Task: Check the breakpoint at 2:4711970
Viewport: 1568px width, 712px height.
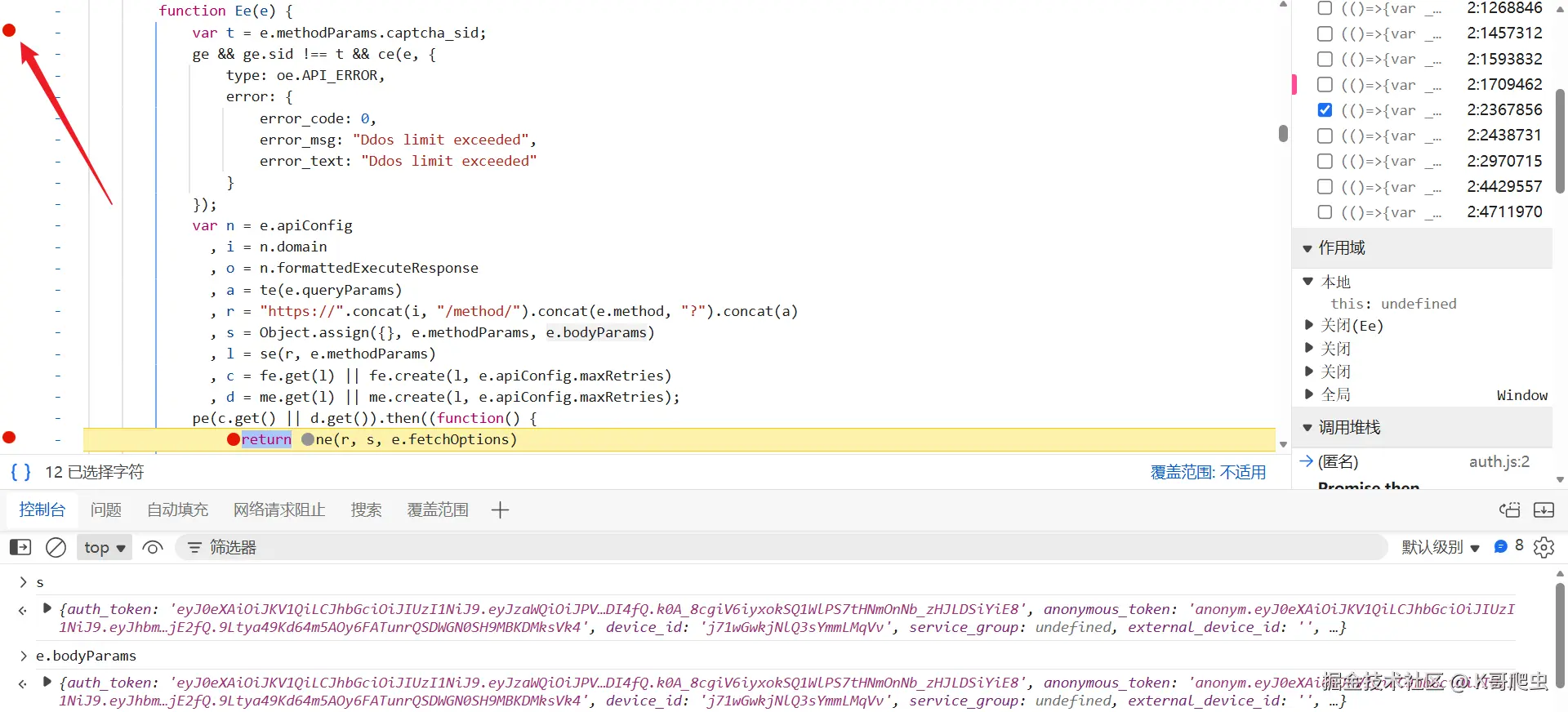Action: tap(1325, 212)
